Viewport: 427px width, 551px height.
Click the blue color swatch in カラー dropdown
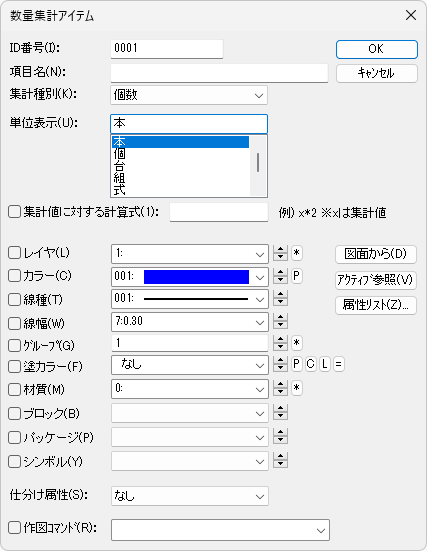tap(196, 277)
